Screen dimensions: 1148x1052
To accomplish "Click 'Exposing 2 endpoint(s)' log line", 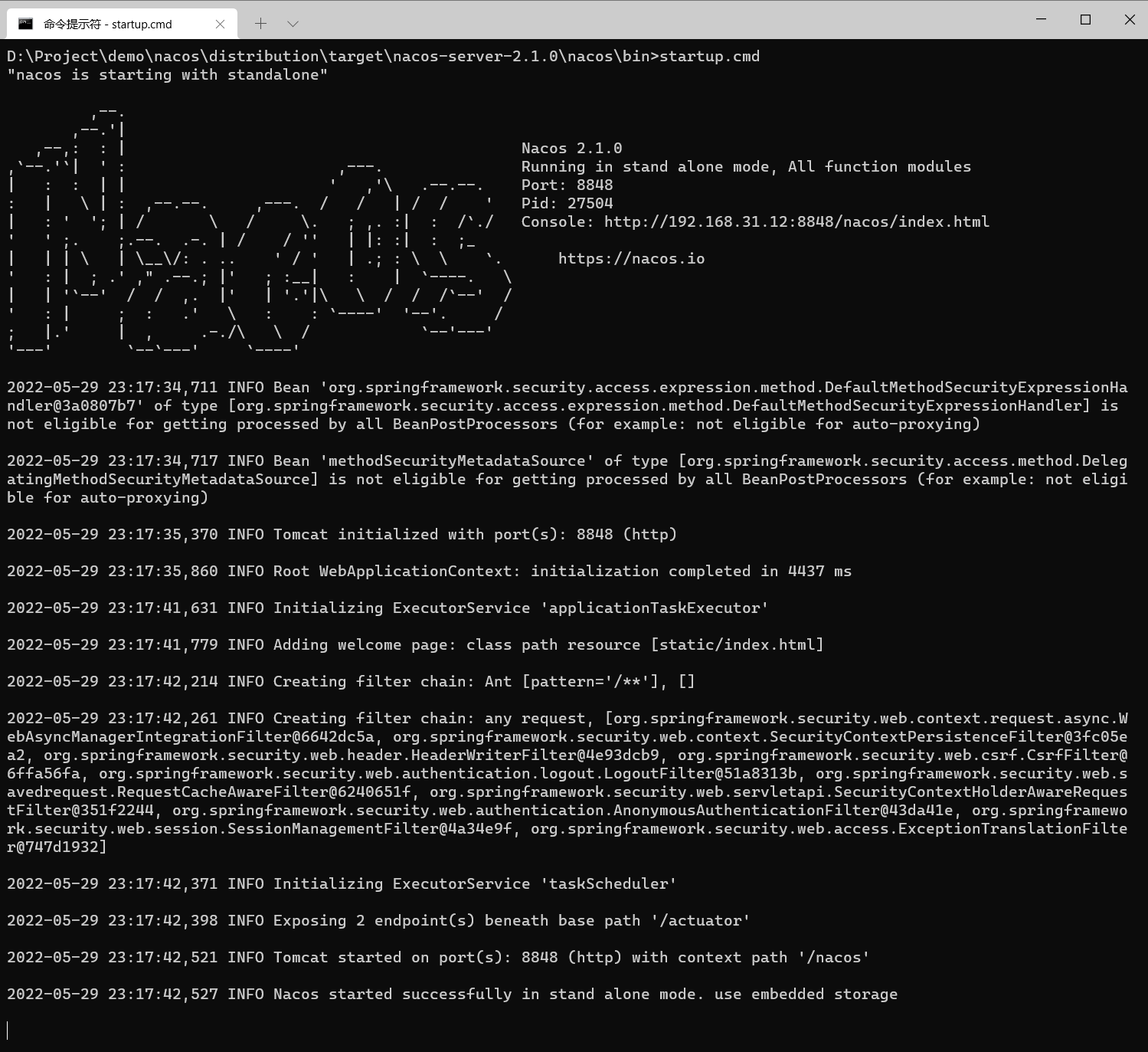I will 378,921.
